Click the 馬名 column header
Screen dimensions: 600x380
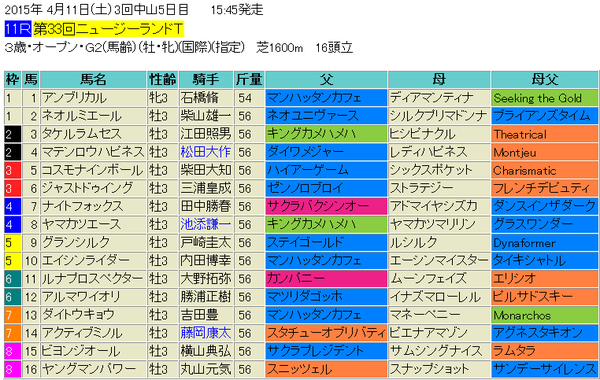coord(93,80)
